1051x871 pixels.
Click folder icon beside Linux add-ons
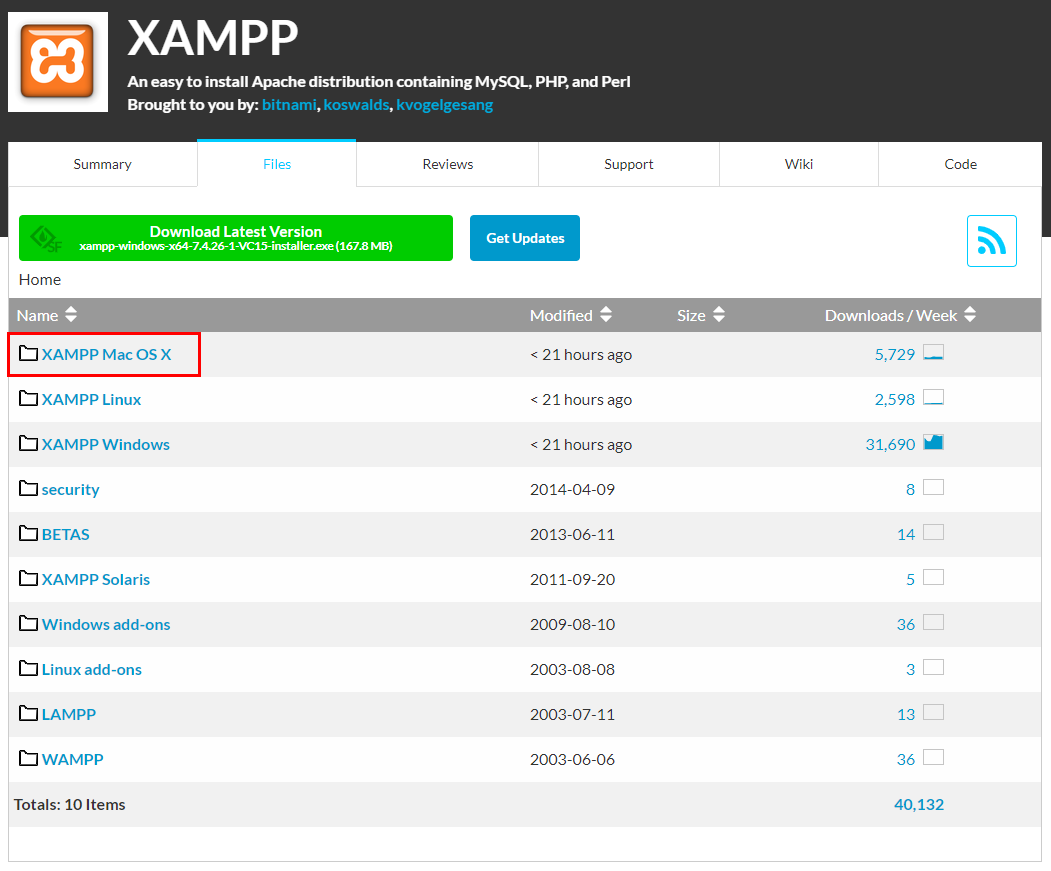pyautogui.click(x=28, y=668)
